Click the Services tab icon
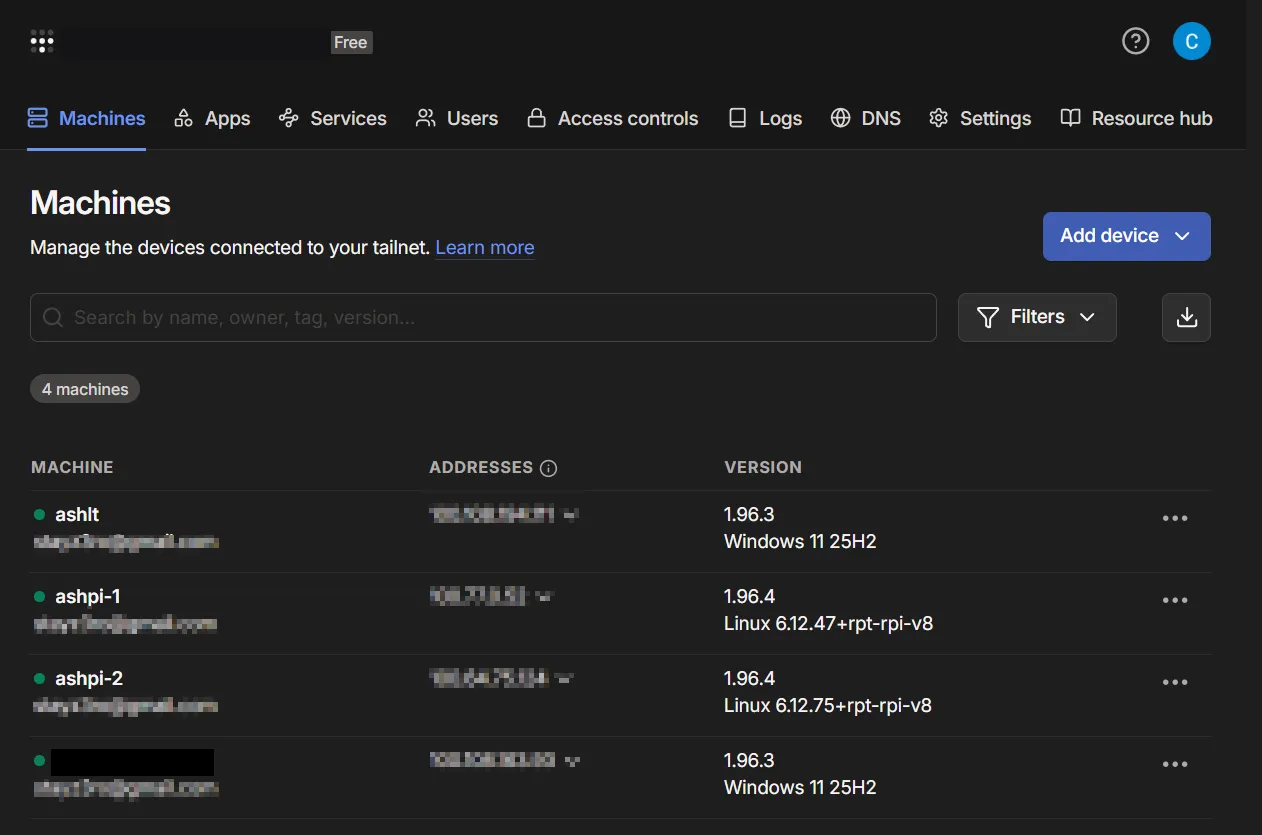Image resolution: width=1262 pixels, height=835 pixels. pos(289,118)
